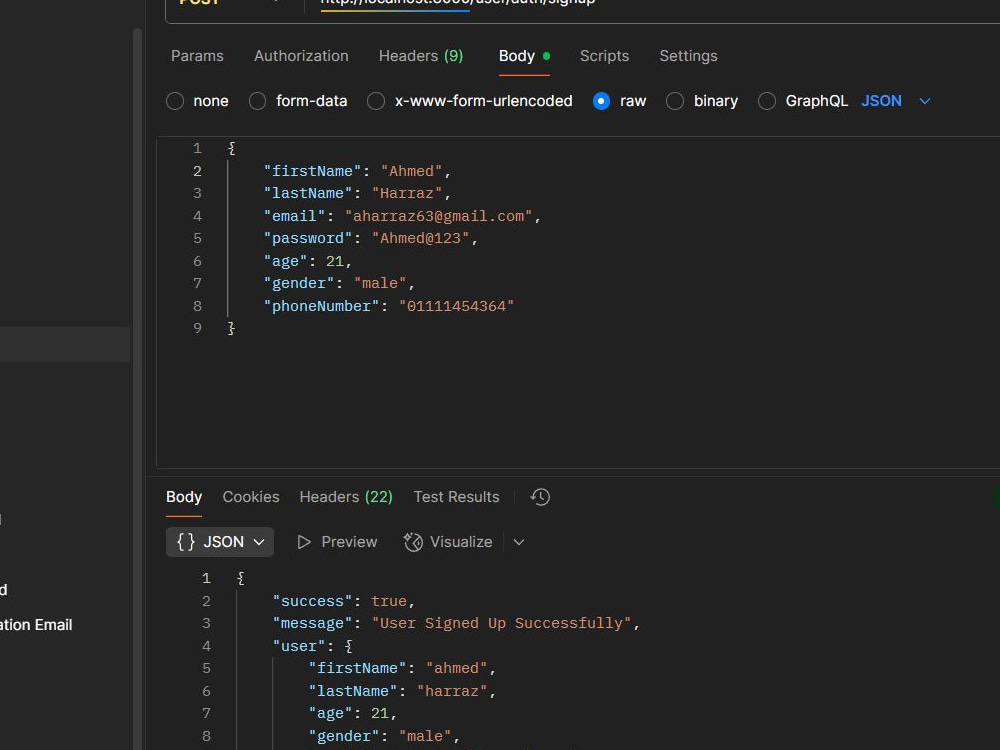The image size is (1000, 750).
Task: Click the "user" key in response
Action: [x=299, y=646]
